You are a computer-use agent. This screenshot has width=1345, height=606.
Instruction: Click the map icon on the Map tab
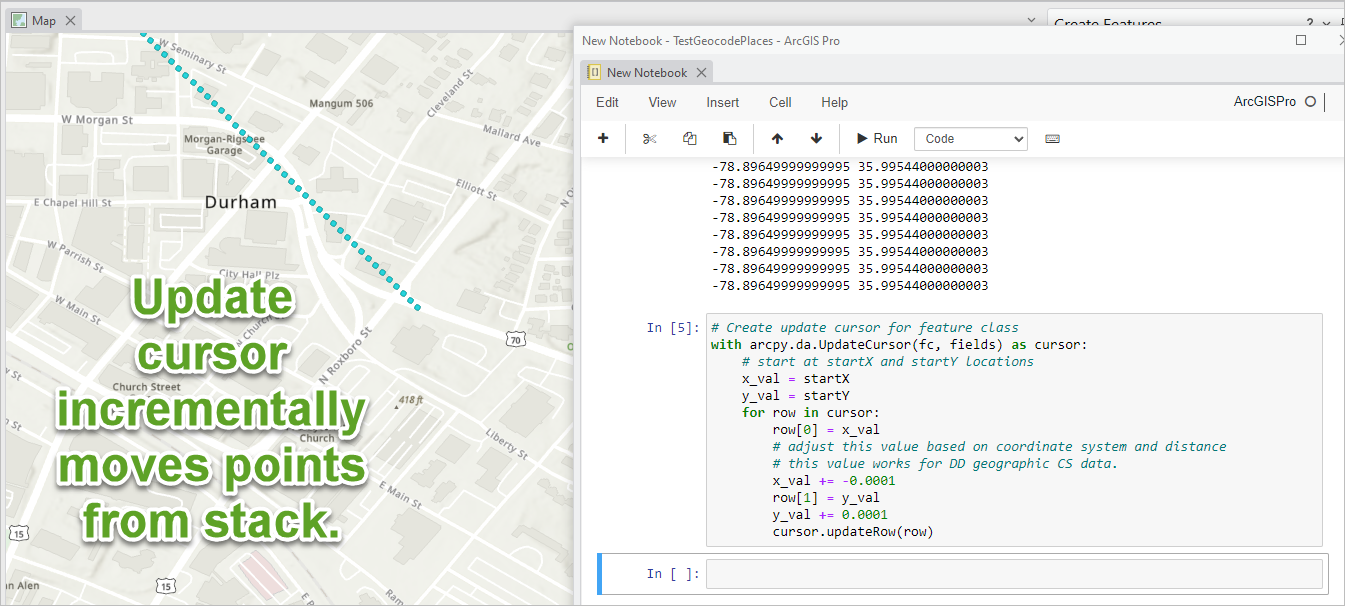pos(20,19)
